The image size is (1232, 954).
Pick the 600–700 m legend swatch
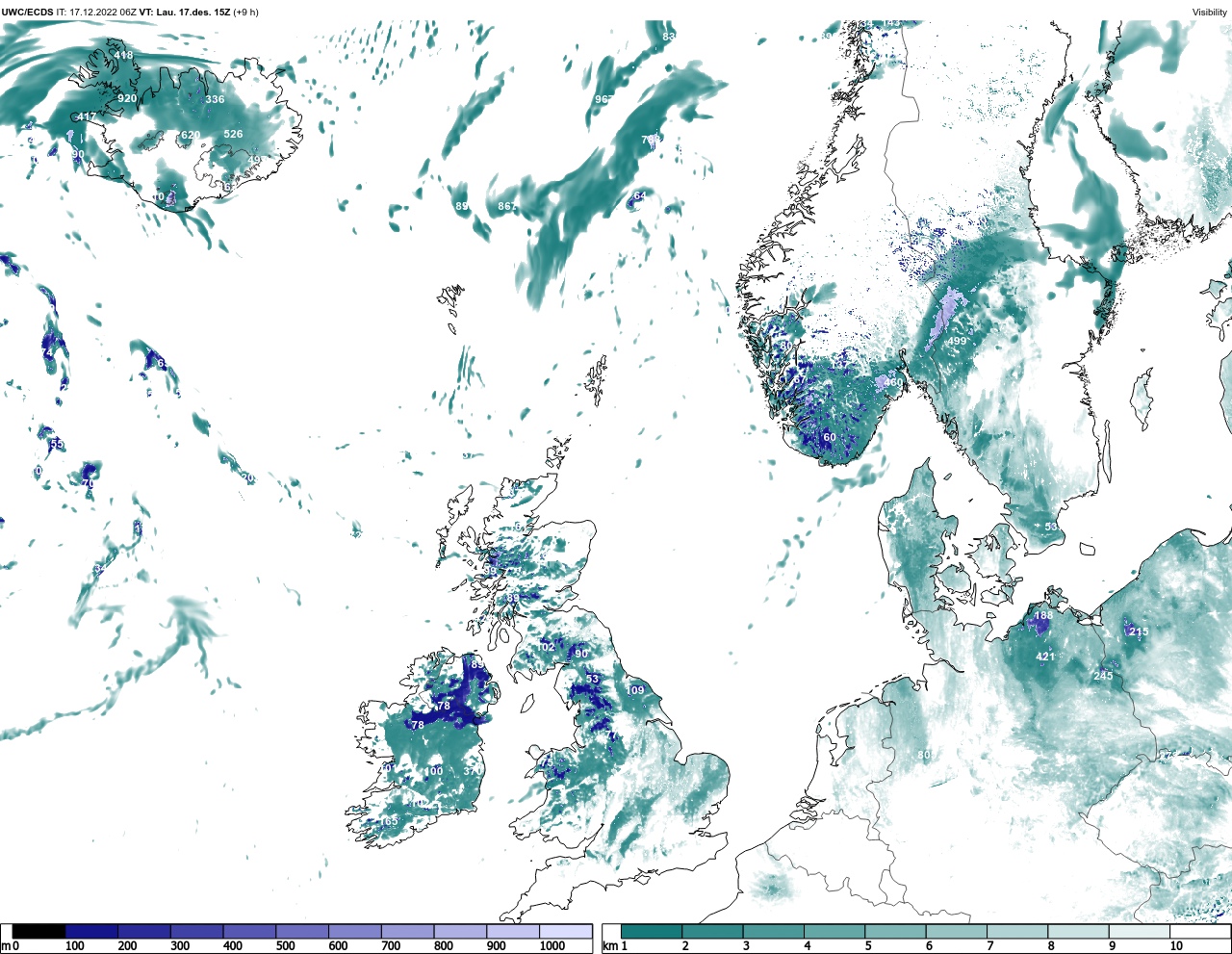coord(354,932)
